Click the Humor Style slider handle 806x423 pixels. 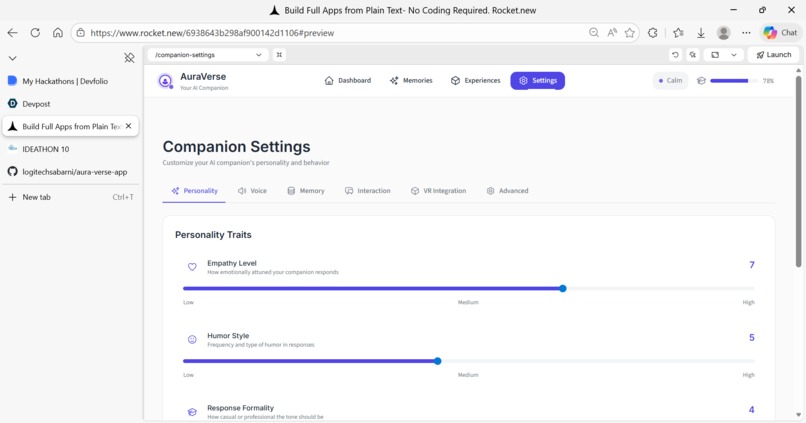coord(437,361)
